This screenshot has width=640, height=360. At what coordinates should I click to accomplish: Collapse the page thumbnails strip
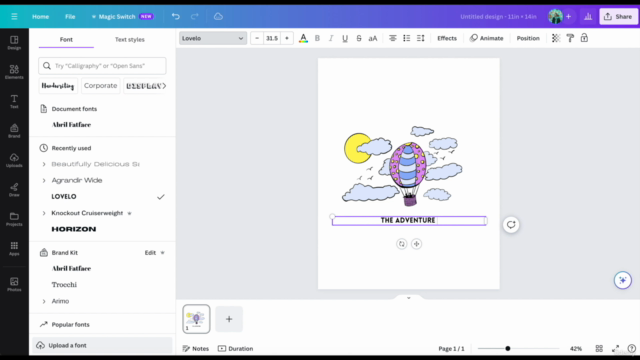[x=409, y=298]
